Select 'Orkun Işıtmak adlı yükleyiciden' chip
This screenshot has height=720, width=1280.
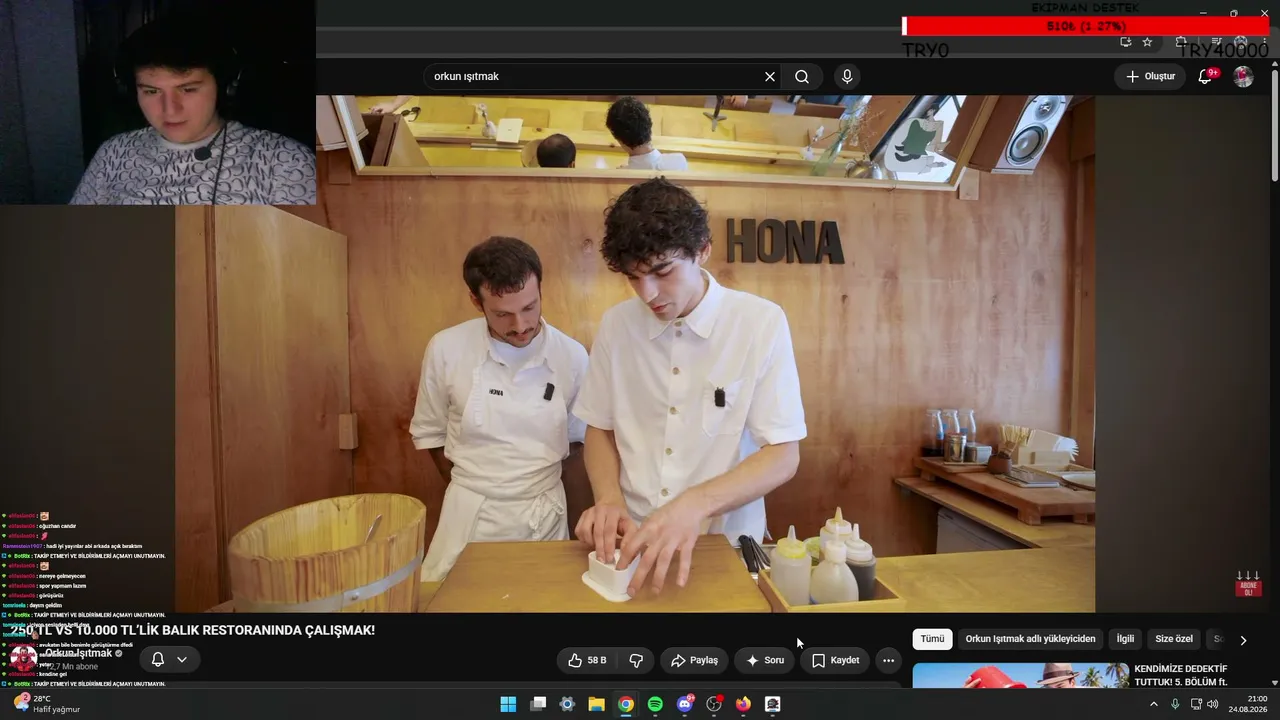(1030, 639)
